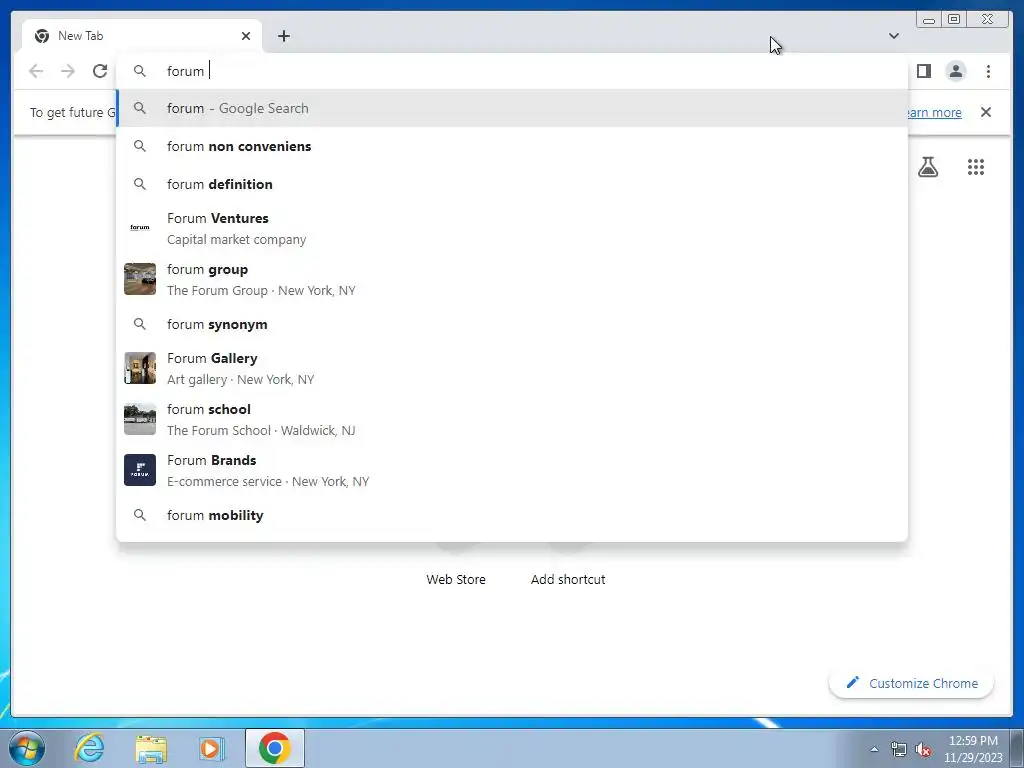Screen dimensions: 1024x768
Task: Toggle the Chrome side panel
Action: point(923,71)
